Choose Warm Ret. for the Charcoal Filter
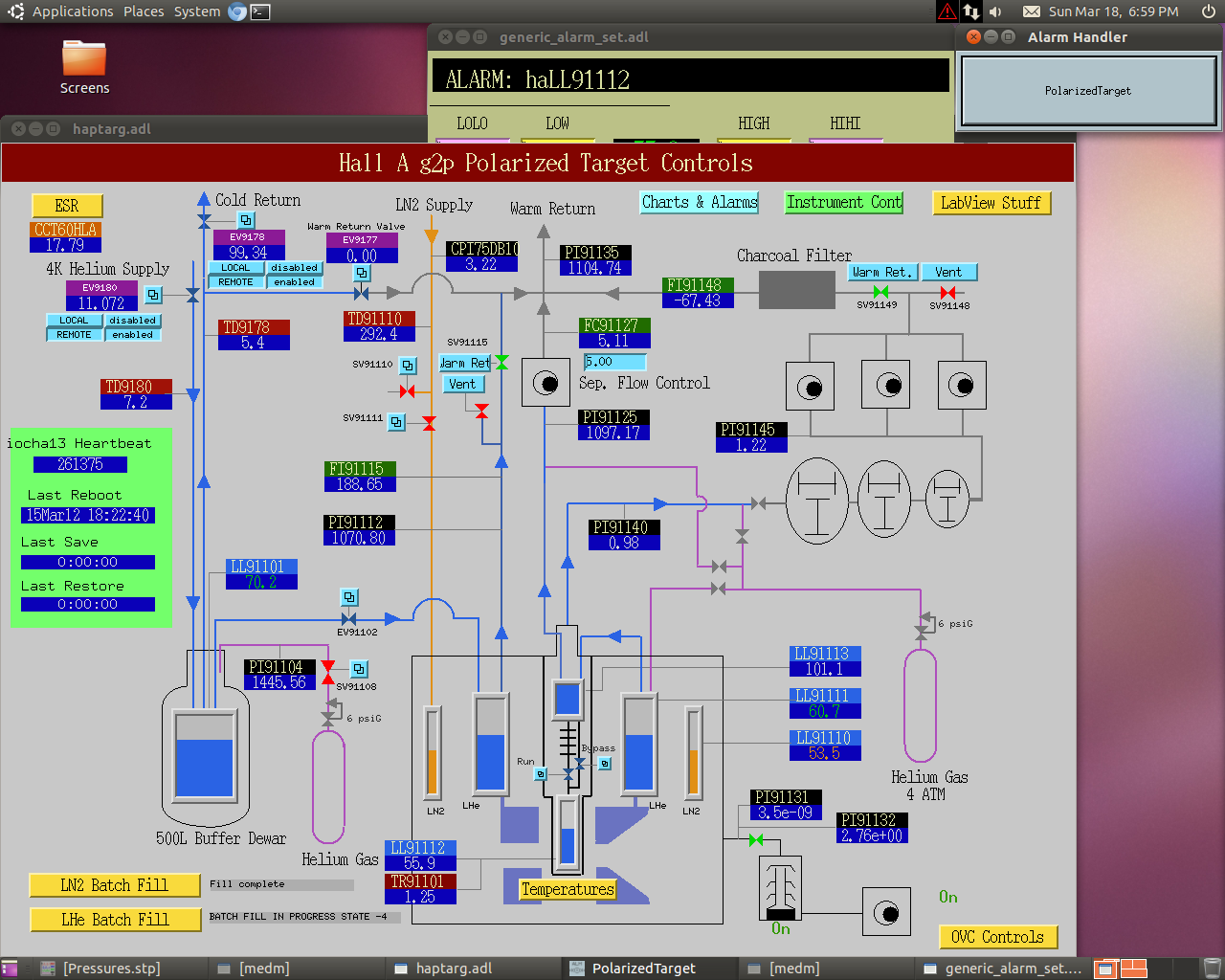The image size is (1225, 980). click(x=881, y=272)
